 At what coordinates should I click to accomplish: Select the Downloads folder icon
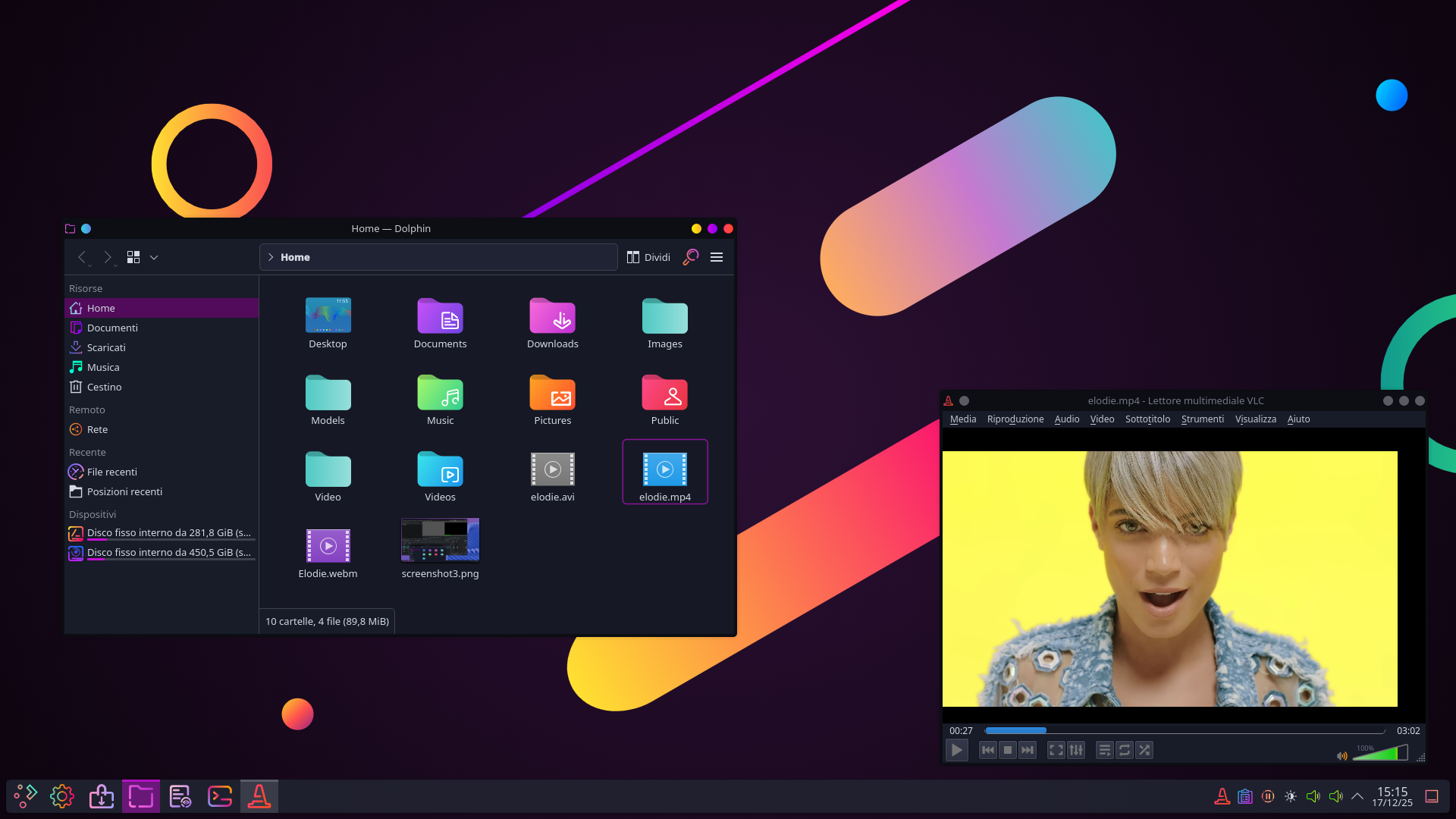(553, 316)
